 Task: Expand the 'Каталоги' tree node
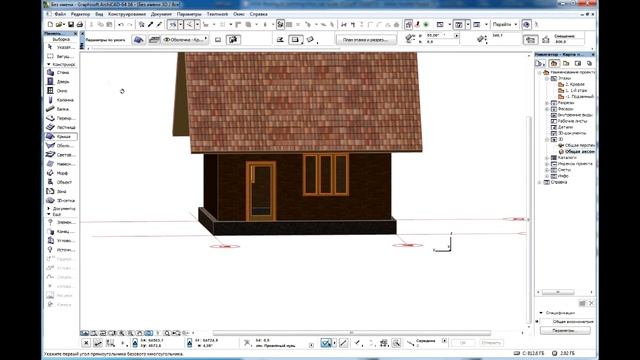(547, 158)
